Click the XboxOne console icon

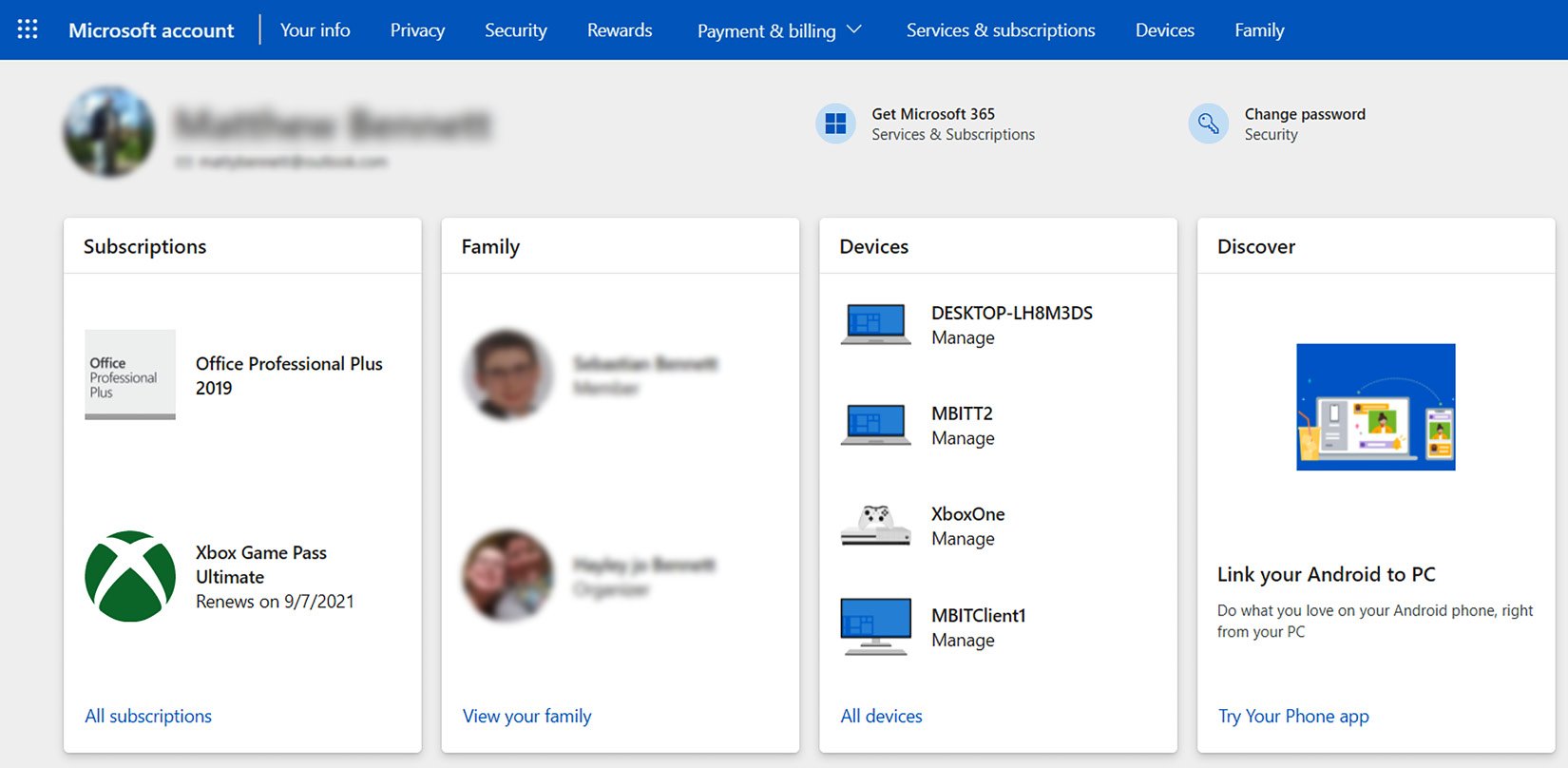876,526
